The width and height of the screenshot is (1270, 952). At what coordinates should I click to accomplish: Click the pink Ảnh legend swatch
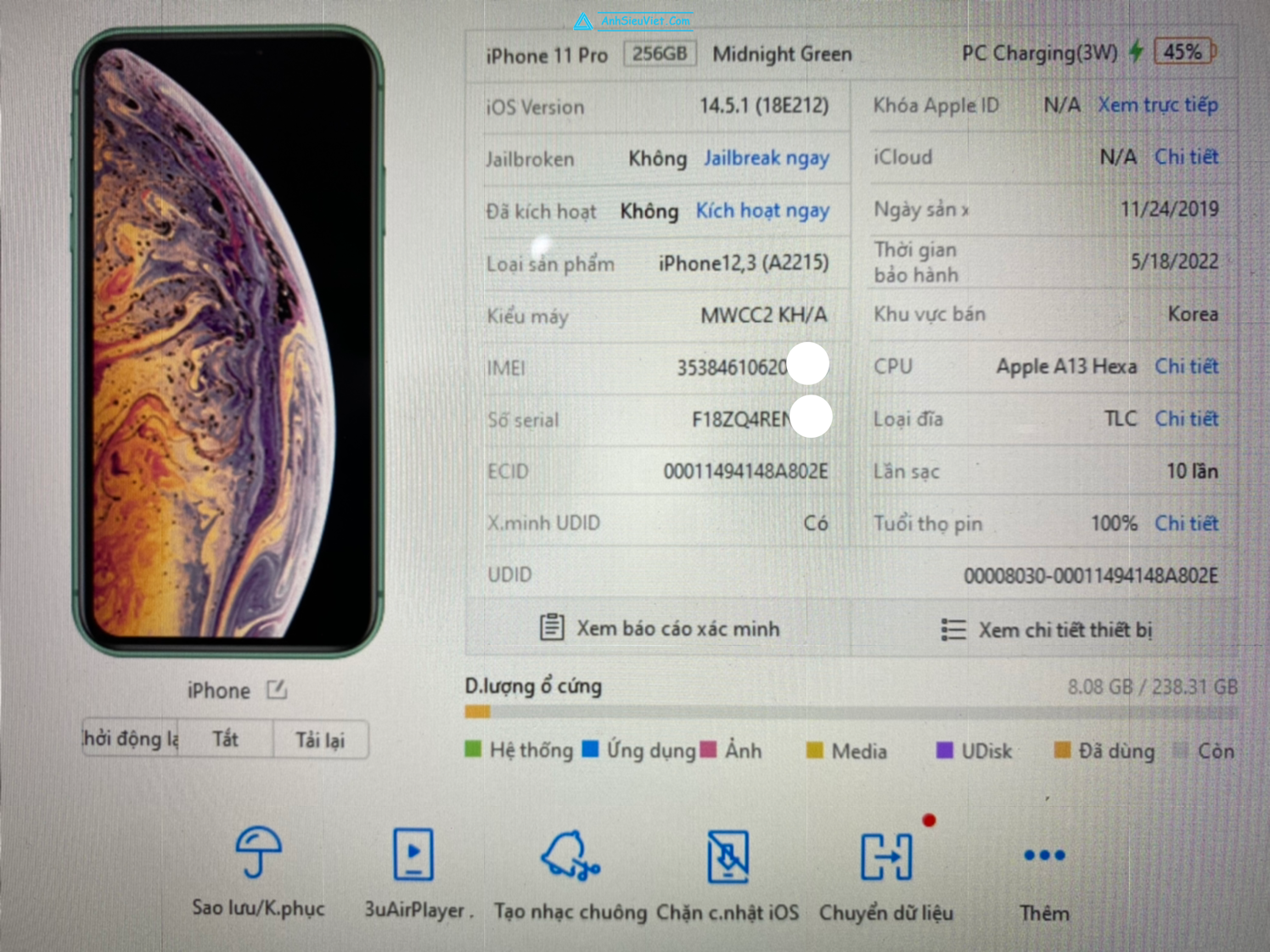point(708,749)
